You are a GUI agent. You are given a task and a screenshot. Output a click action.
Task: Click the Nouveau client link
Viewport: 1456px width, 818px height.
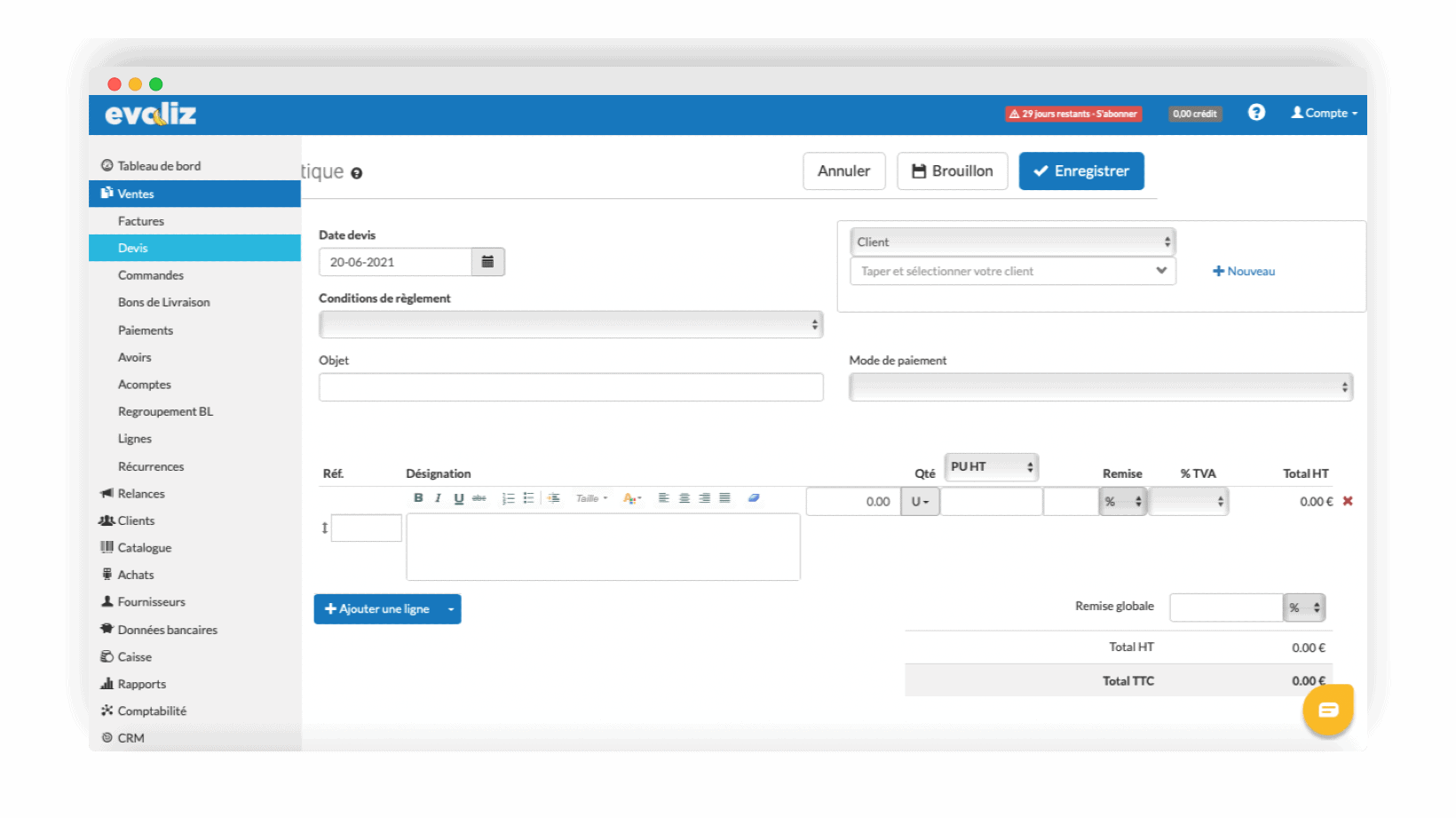(1244, 271)
